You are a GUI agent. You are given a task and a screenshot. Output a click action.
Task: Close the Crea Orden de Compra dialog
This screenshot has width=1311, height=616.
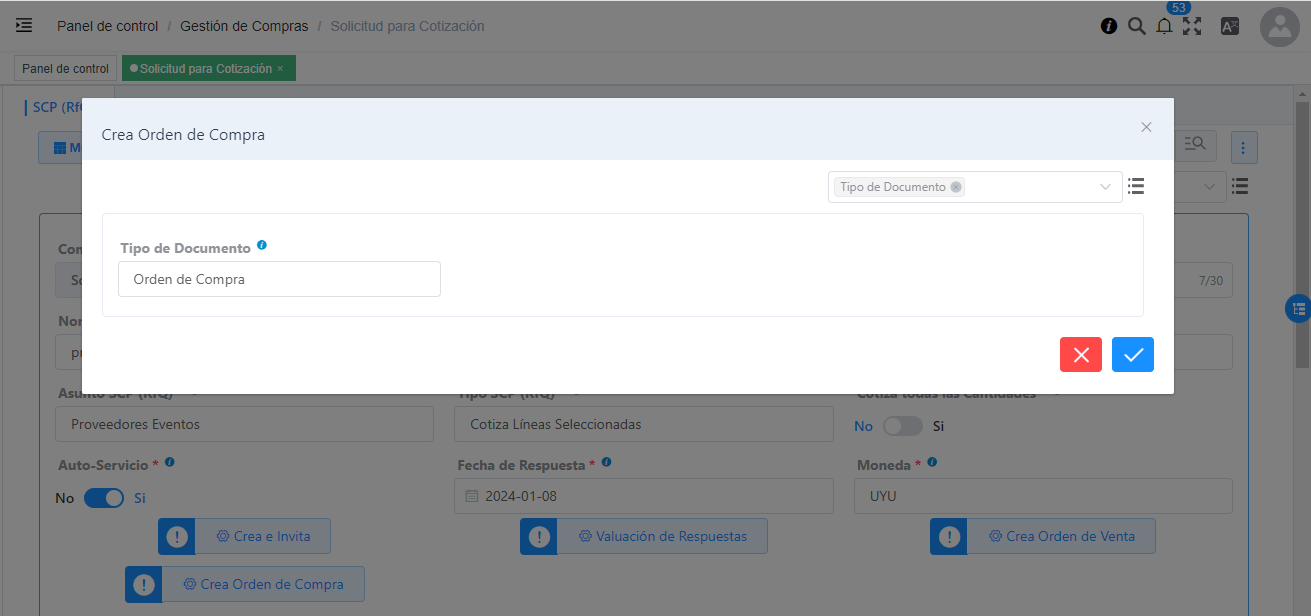coord(1146,127)
